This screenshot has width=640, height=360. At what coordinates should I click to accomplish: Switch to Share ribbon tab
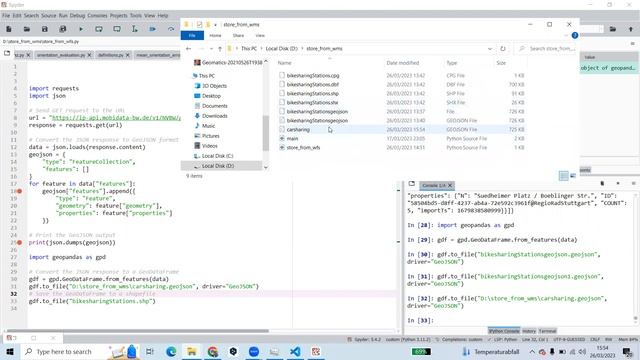click(238, 36)
